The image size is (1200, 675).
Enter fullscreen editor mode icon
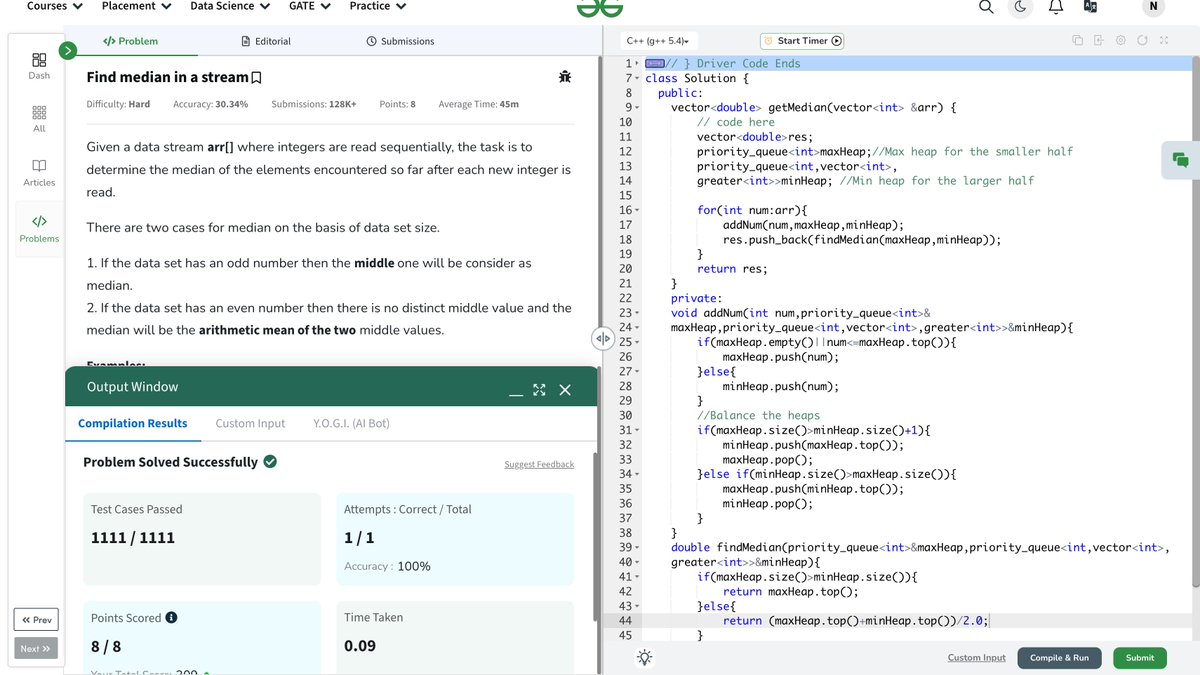click(1164, 41)
